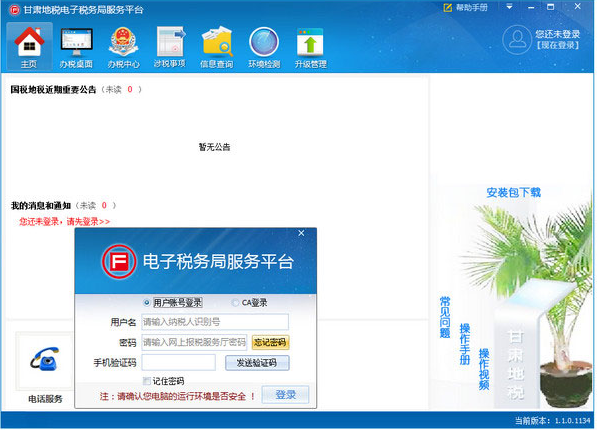Click the 国税地税近期重要公告 heading
The width and height of the screenshot is (597, 430).
pos(53,90)
